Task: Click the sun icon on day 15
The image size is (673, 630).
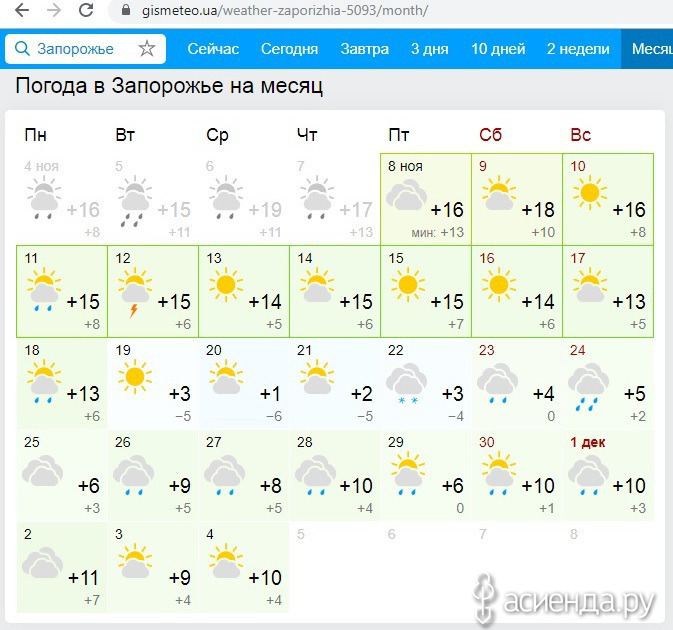Action: 408,284
